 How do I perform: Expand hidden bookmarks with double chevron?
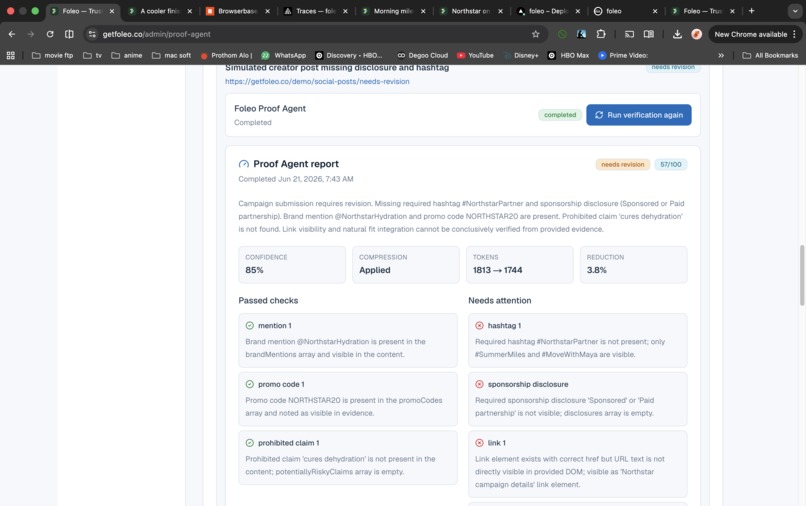[x=721, y=55]
